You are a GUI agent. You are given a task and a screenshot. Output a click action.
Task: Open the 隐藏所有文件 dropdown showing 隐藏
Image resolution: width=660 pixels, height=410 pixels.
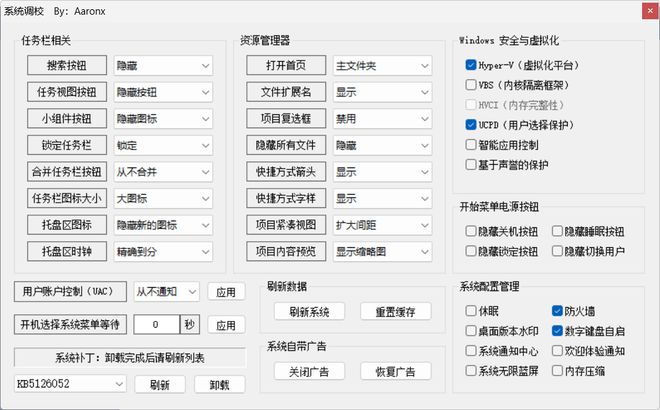382,145
